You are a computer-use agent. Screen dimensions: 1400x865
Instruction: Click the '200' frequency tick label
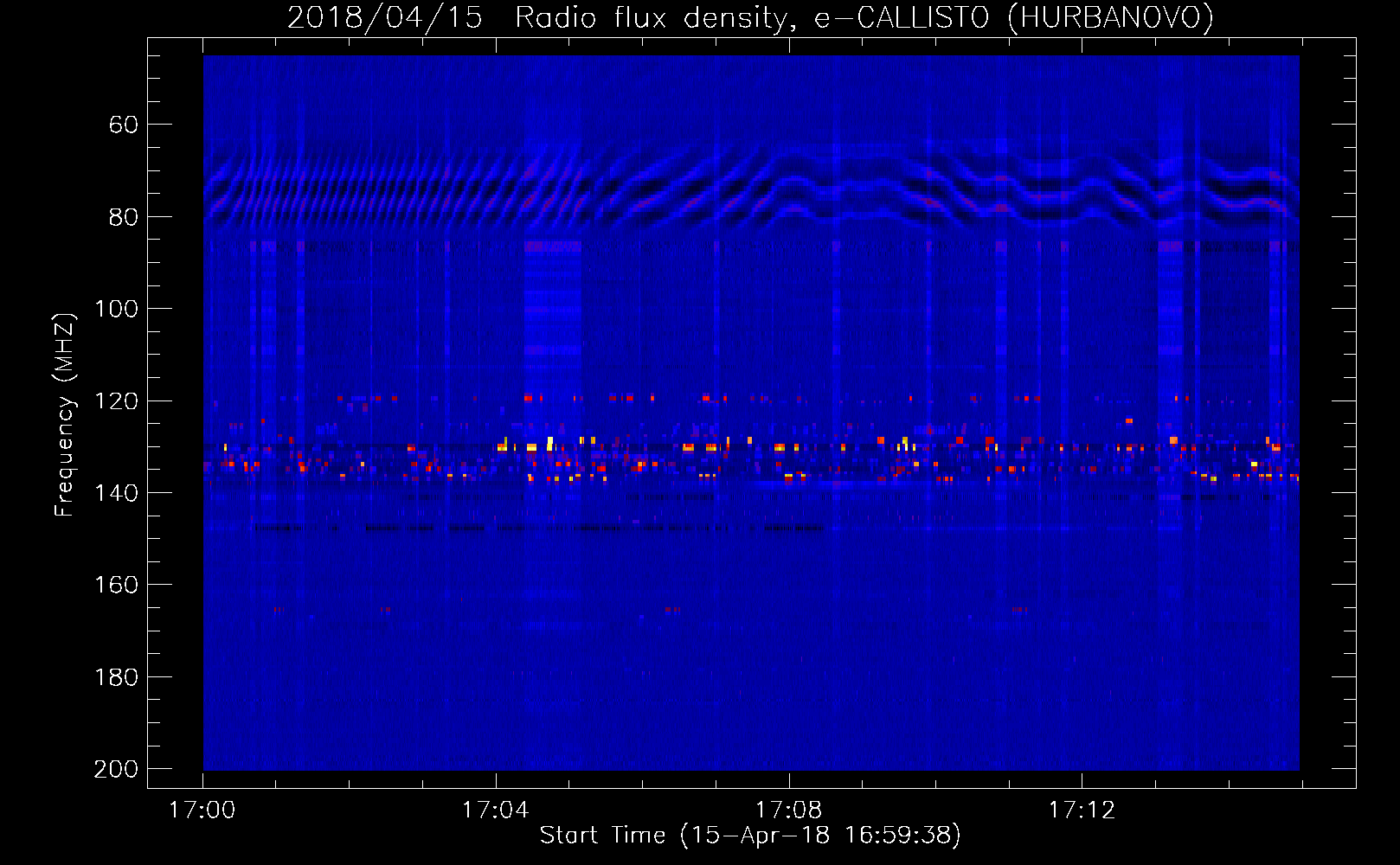pos(116,769)
